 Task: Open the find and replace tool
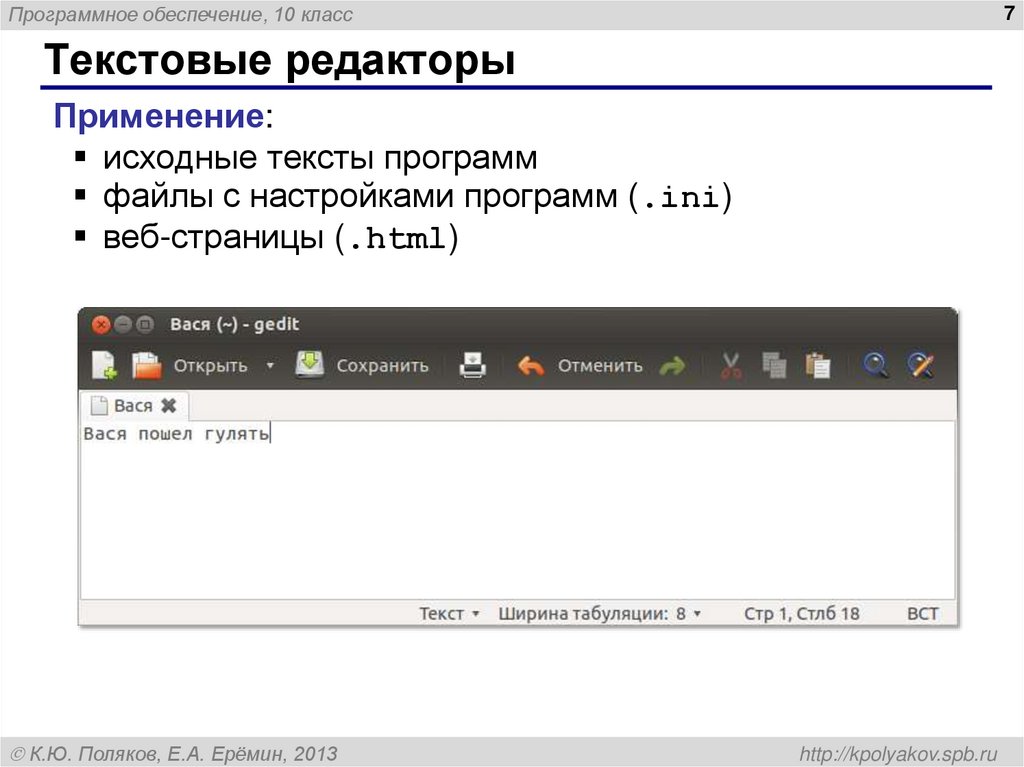coord(919,366)
